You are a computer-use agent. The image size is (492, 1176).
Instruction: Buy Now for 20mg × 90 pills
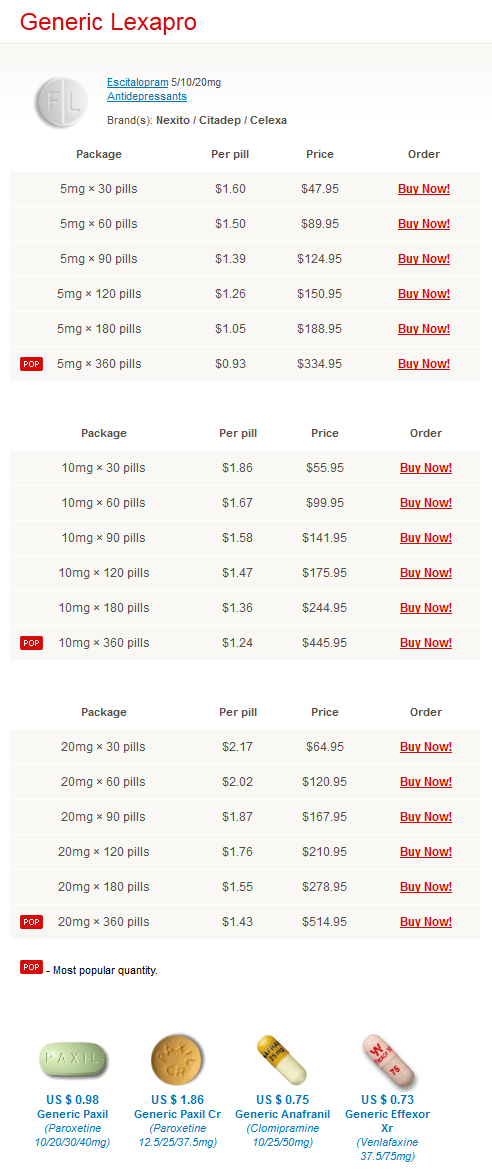[x=426, y=817]
